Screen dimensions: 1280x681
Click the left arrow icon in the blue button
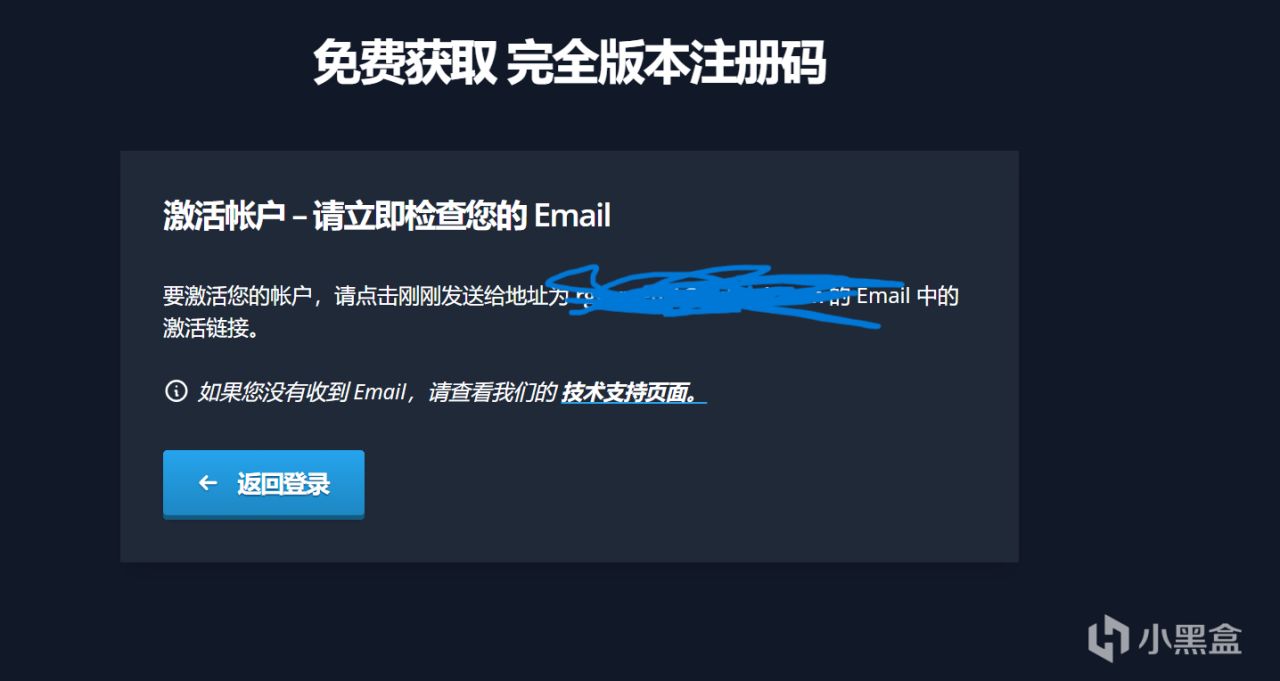pos(208,483)
